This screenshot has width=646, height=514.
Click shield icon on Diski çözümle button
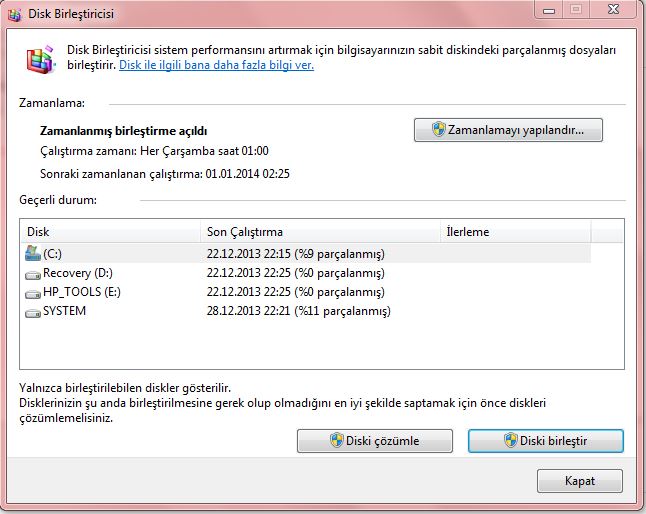click(x=336, y=441)
